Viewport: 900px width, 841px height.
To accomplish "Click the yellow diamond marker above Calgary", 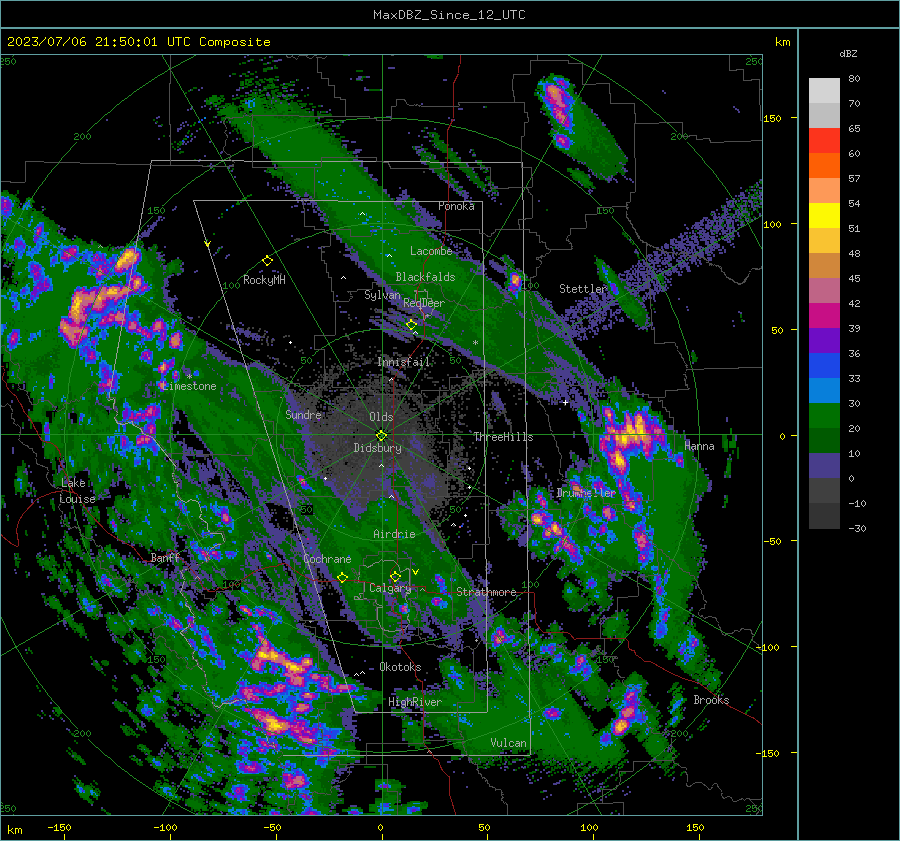I will point(395,576).
